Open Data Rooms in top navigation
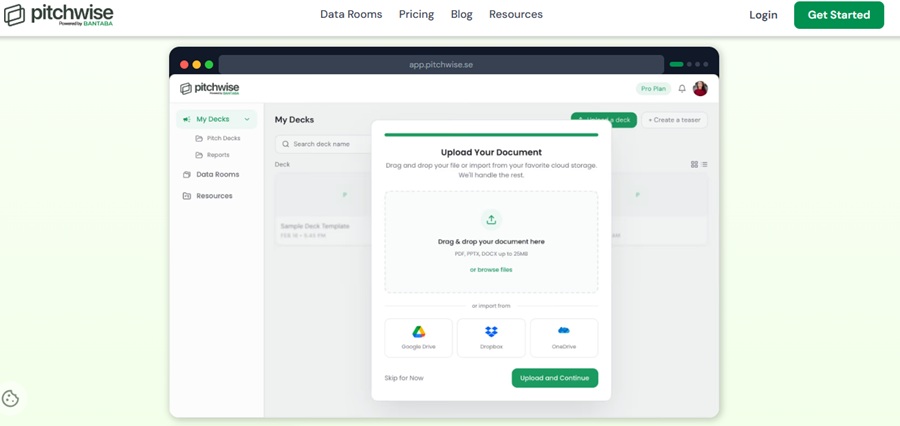Image resolution: width=900 pixels, height=426 pixels. (x=351, y=14)
